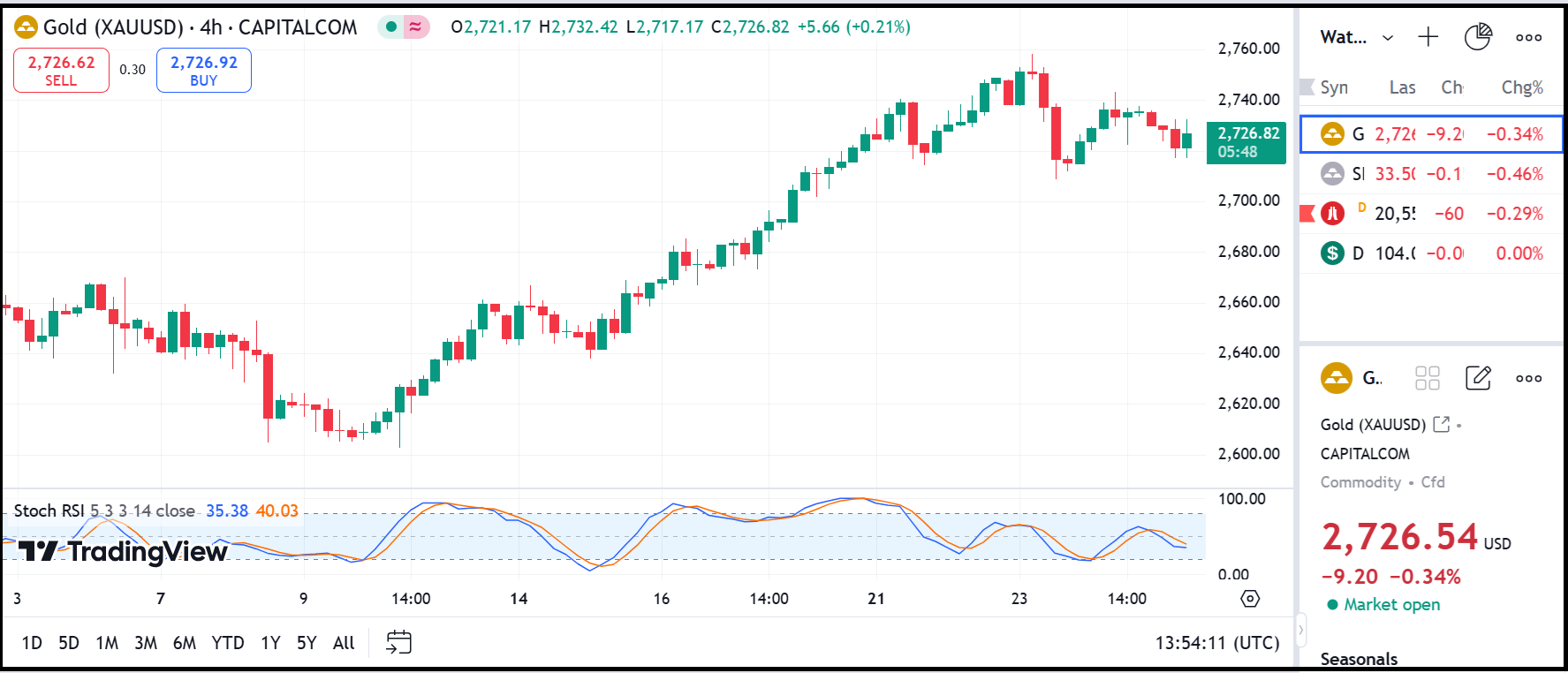Click the edit note icon for Gold
Image resolution: width=1568 pixels, height=673 pixels.
tap(1478, 378)
